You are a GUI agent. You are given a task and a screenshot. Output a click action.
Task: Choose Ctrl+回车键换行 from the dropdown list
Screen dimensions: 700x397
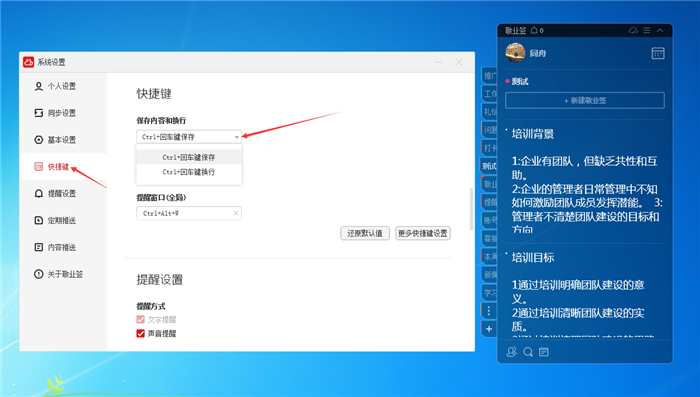(x=189, y=172)
